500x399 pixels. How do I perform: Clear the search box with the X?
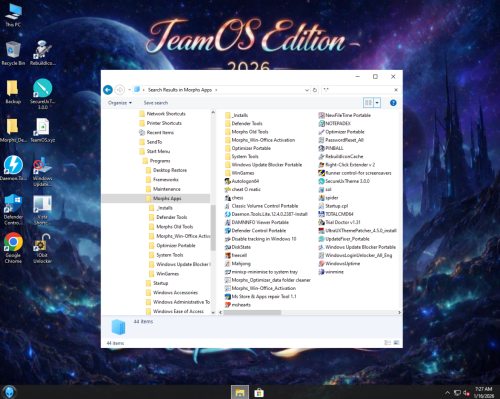[x=396, y=90]
